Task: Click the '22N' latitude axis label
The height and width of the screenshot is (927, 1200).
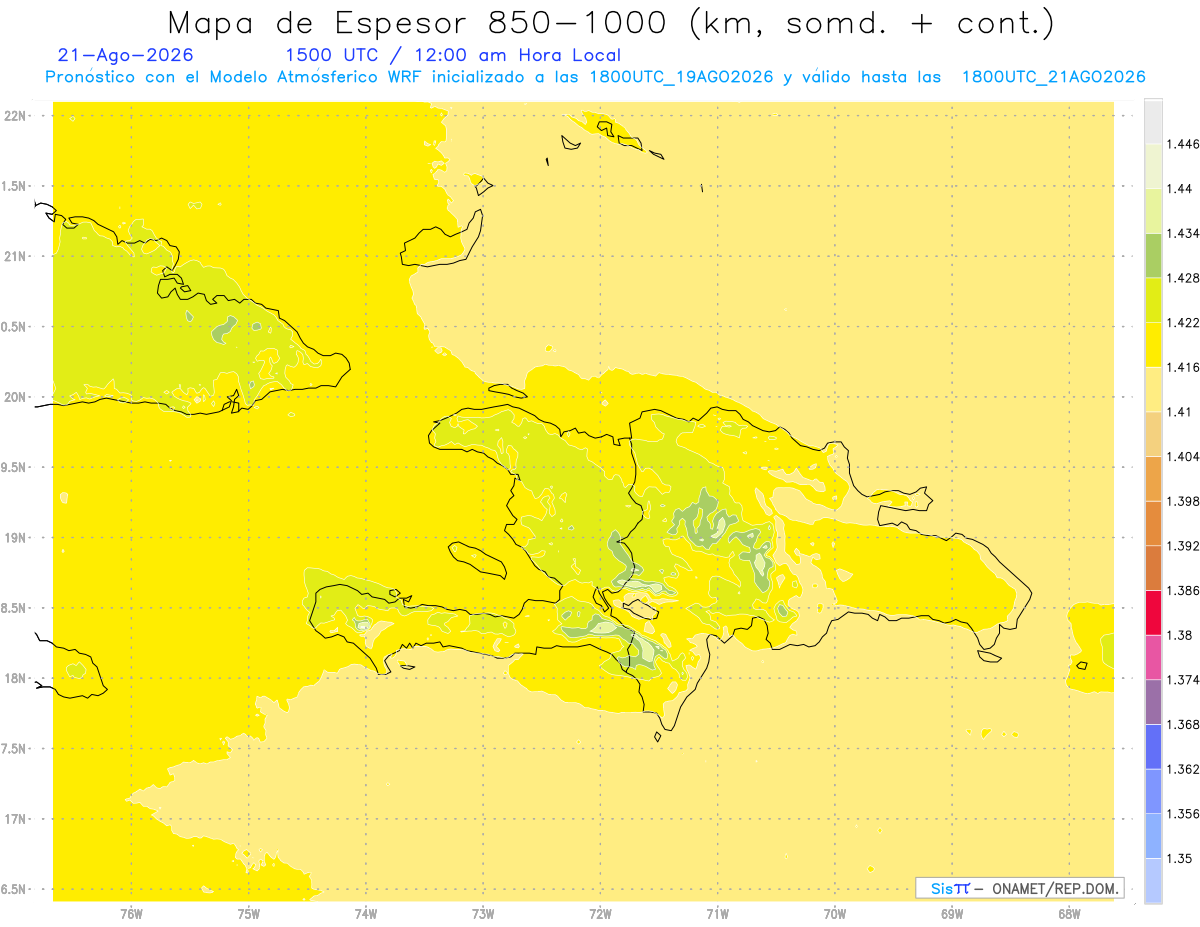Action: pyautogui.click(x=17, y=116)
